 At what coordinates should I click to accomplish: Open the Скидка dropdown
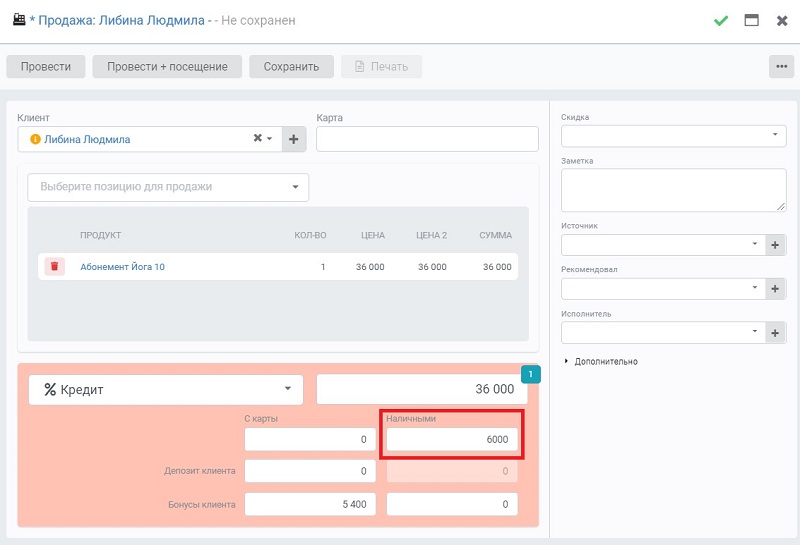click(x=673, y=136)
